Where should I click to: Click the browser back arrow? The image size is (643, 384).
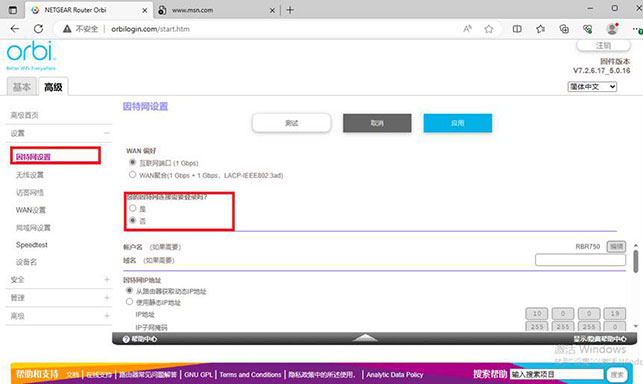tap(15, 29)
